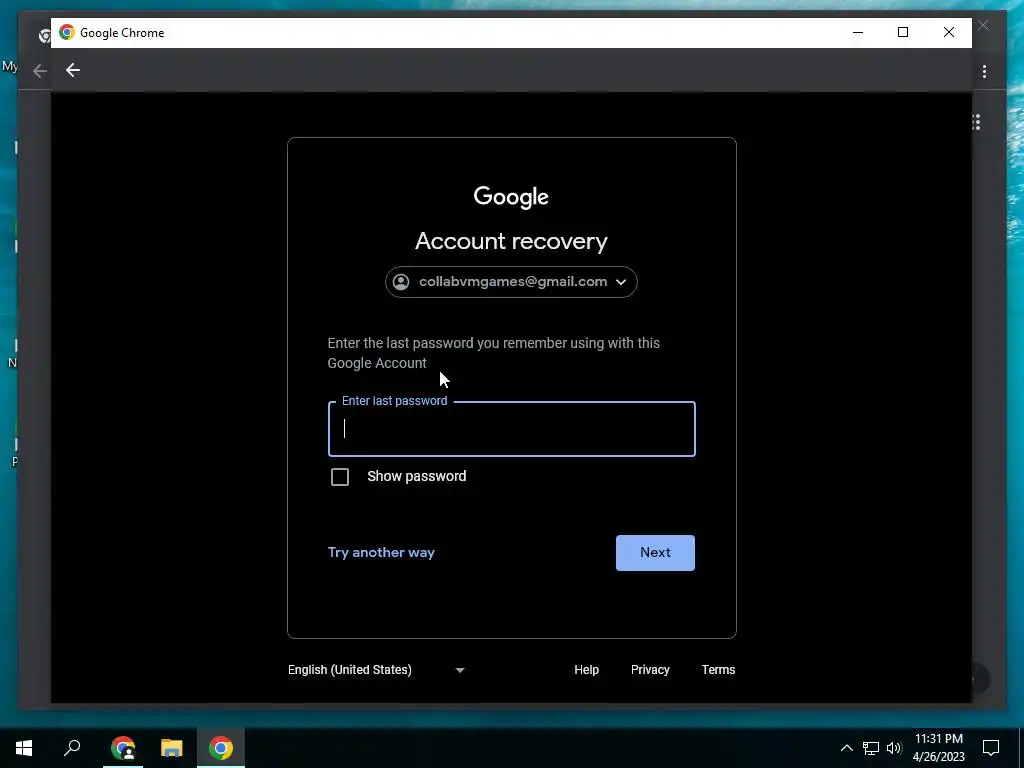
Task: Open the Privacy link
Action: [650, 669]
